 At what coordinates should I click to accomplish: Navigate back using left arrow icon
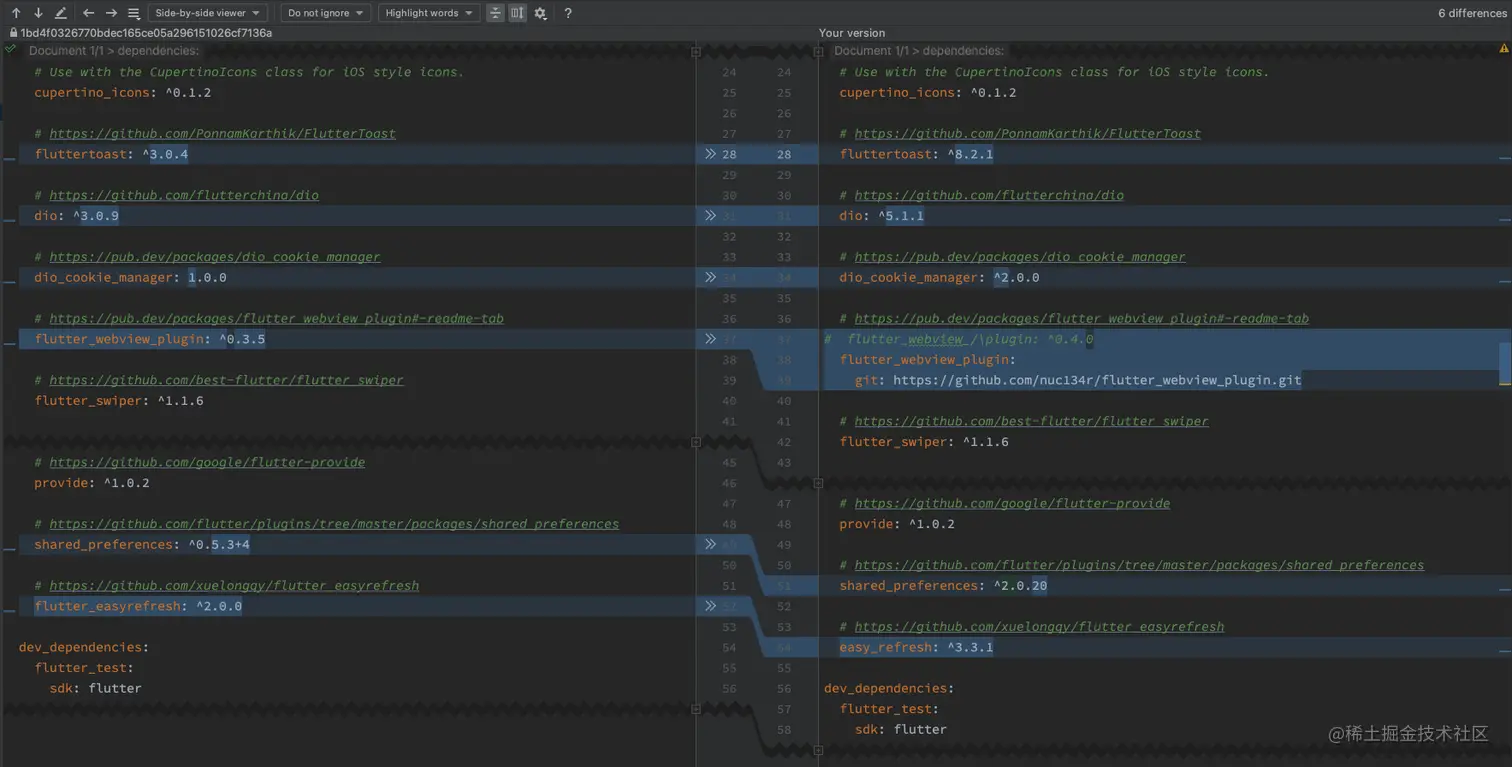(88, 13)
